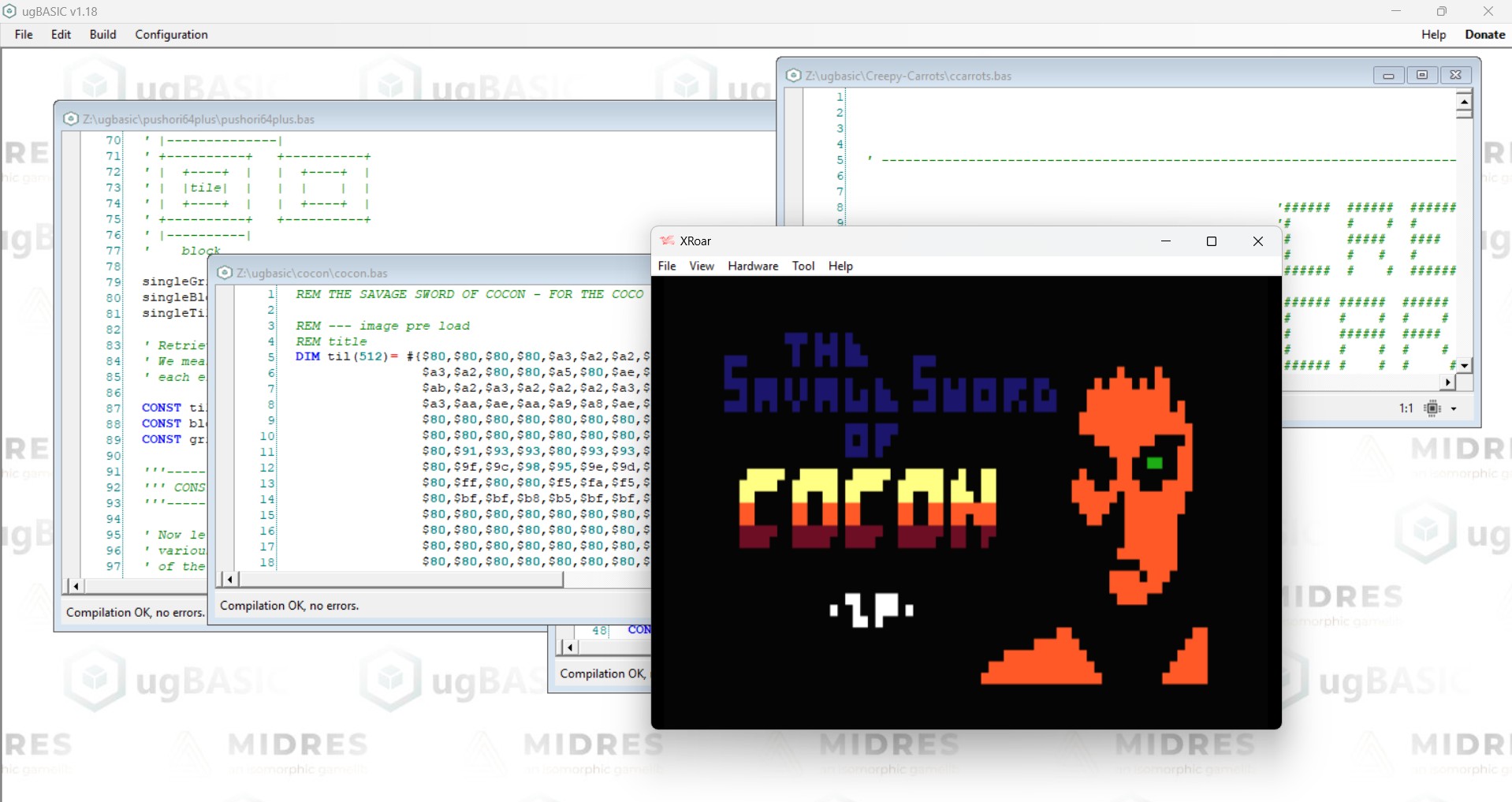Click the pushori64plus status 'Compilation OK, no errors.'
The width and height of the screenshot is (1512, 802).
[135, 612]
